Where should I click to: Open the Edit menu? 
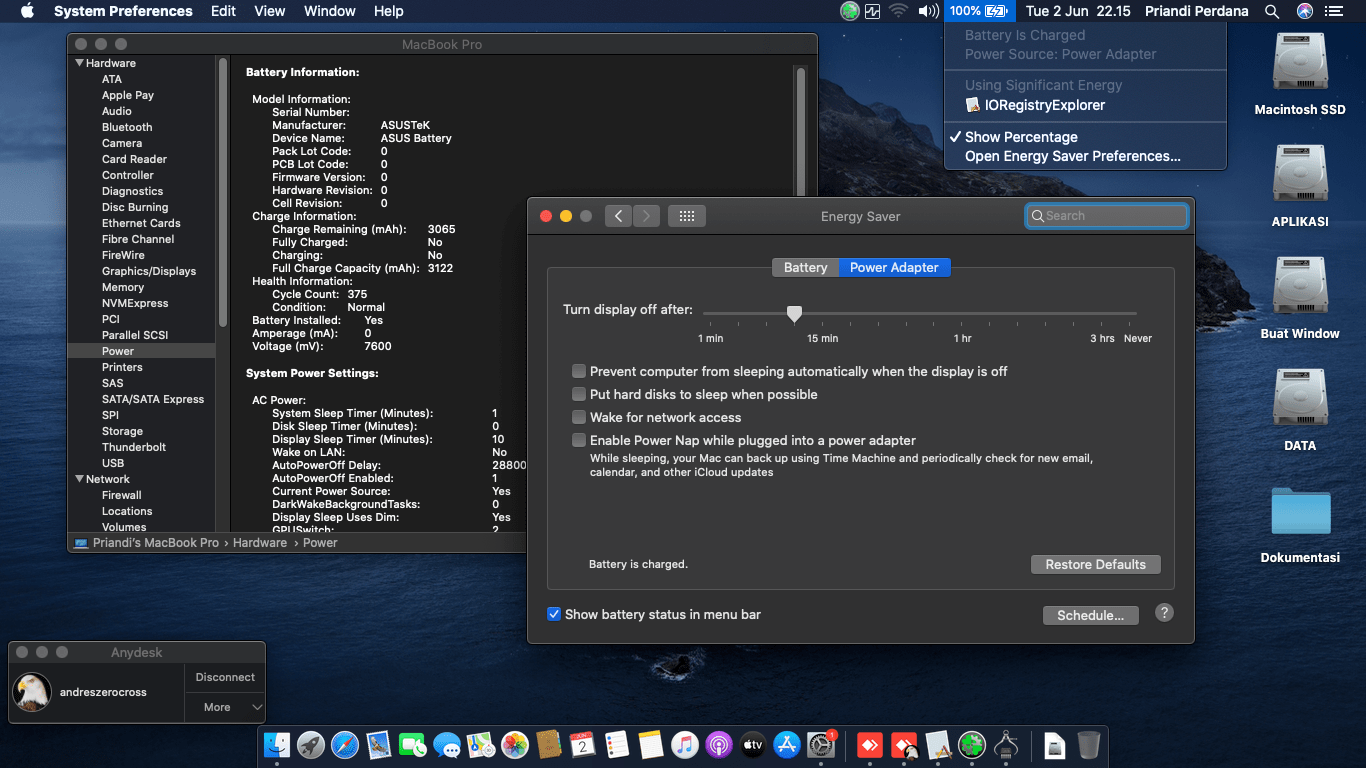click(224, 11)
